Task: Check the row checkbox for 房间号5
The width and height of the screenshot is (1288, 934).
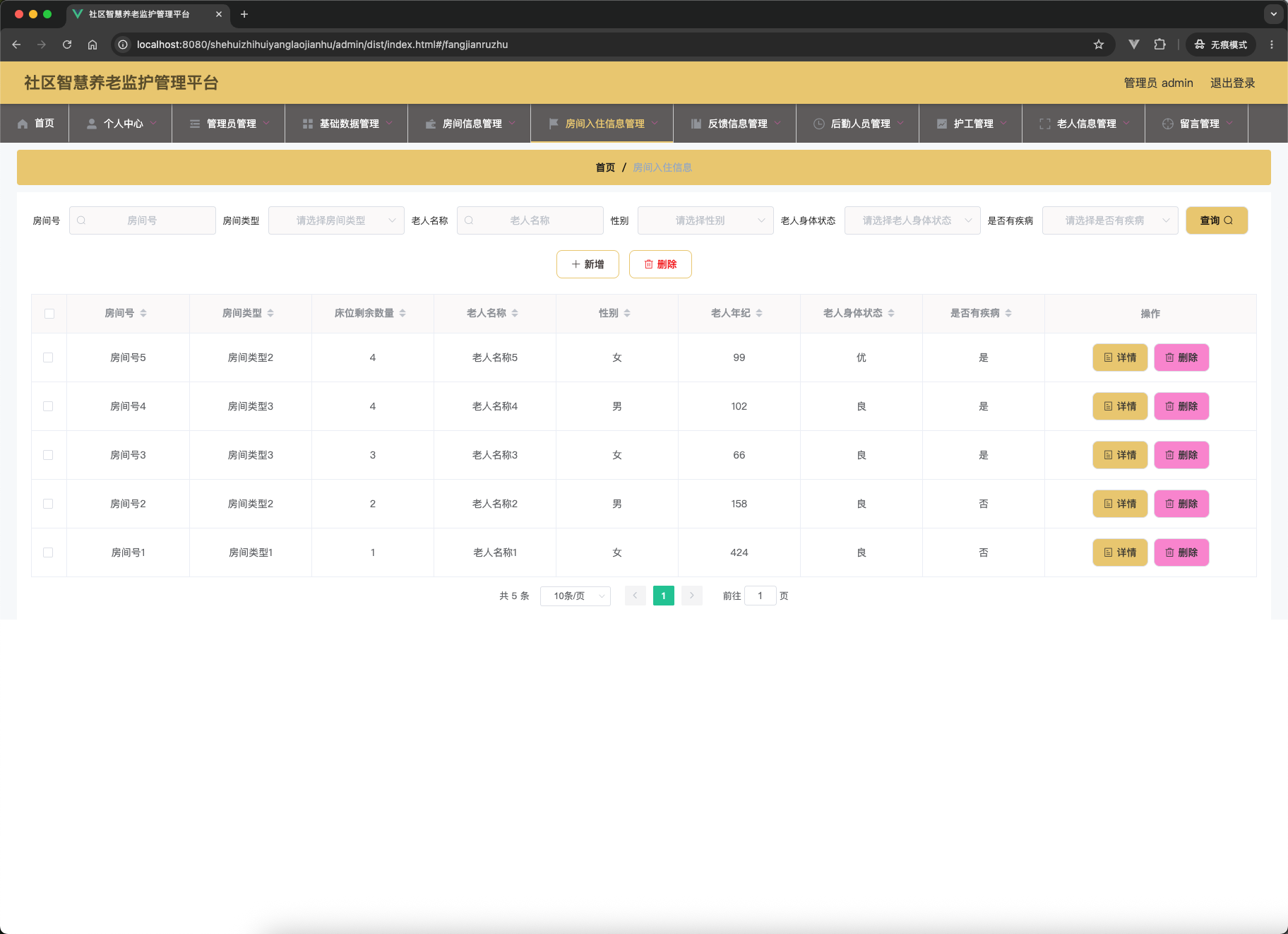Action: [x=48, y=357]
